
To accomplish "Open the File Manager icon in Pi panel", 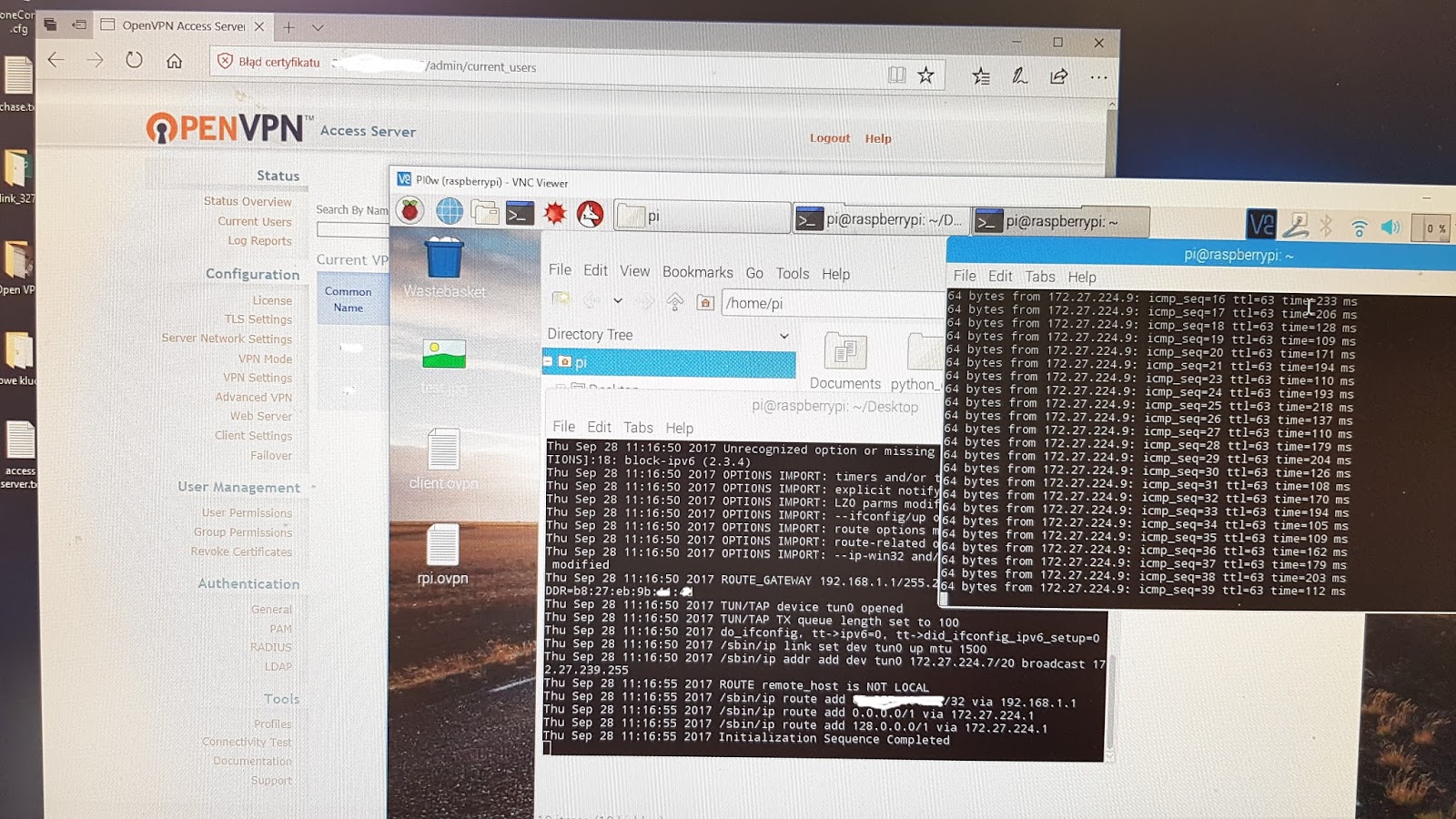I will [484, 212].
